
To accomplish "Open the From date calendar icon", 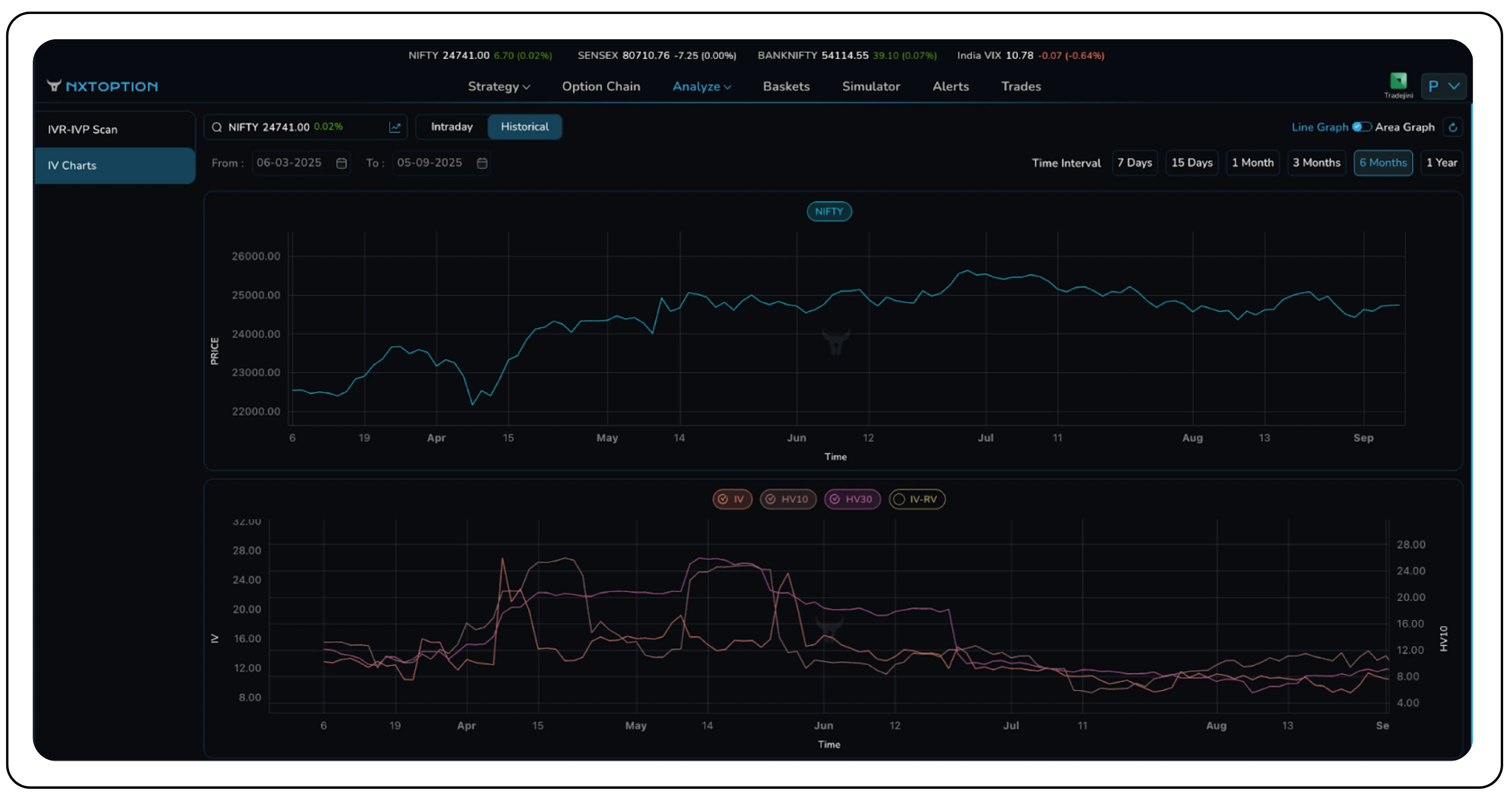I will pyautogui.click(x=342, y=163).
